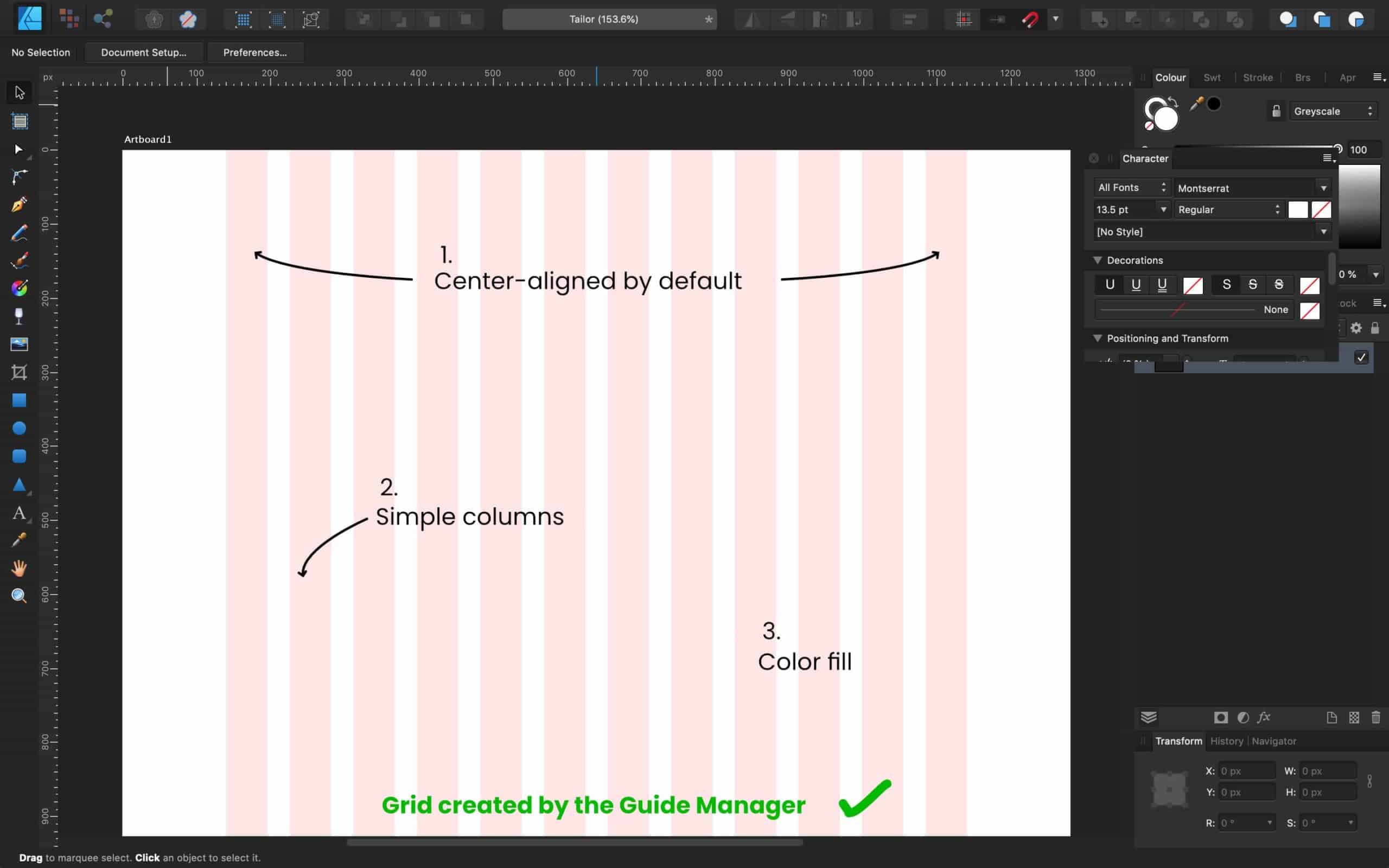Open Preferences
The height and width of the screenshot is (868, 1389).
coord(255,52)
